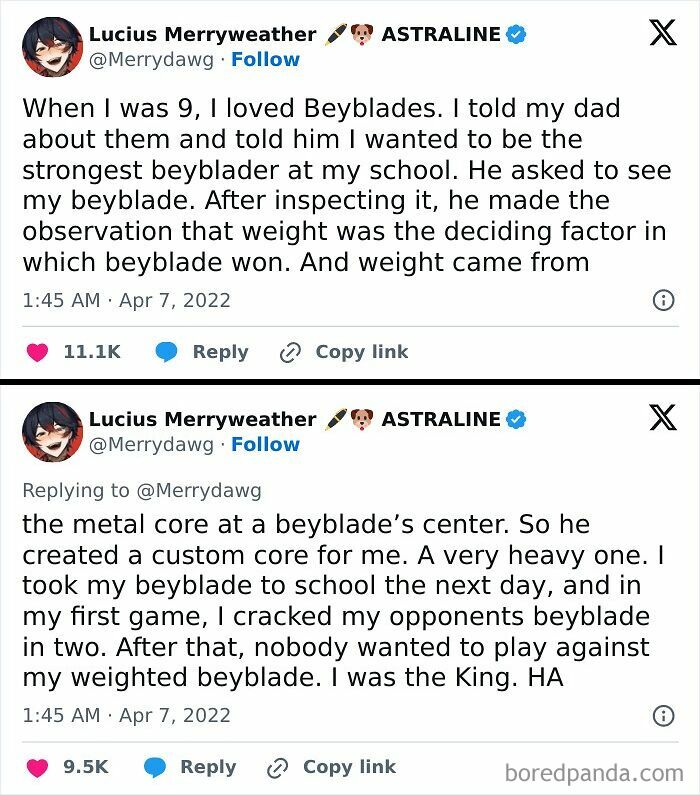
Task: Click the Lucius Merryweather name on first tweet
Action: 202,34
